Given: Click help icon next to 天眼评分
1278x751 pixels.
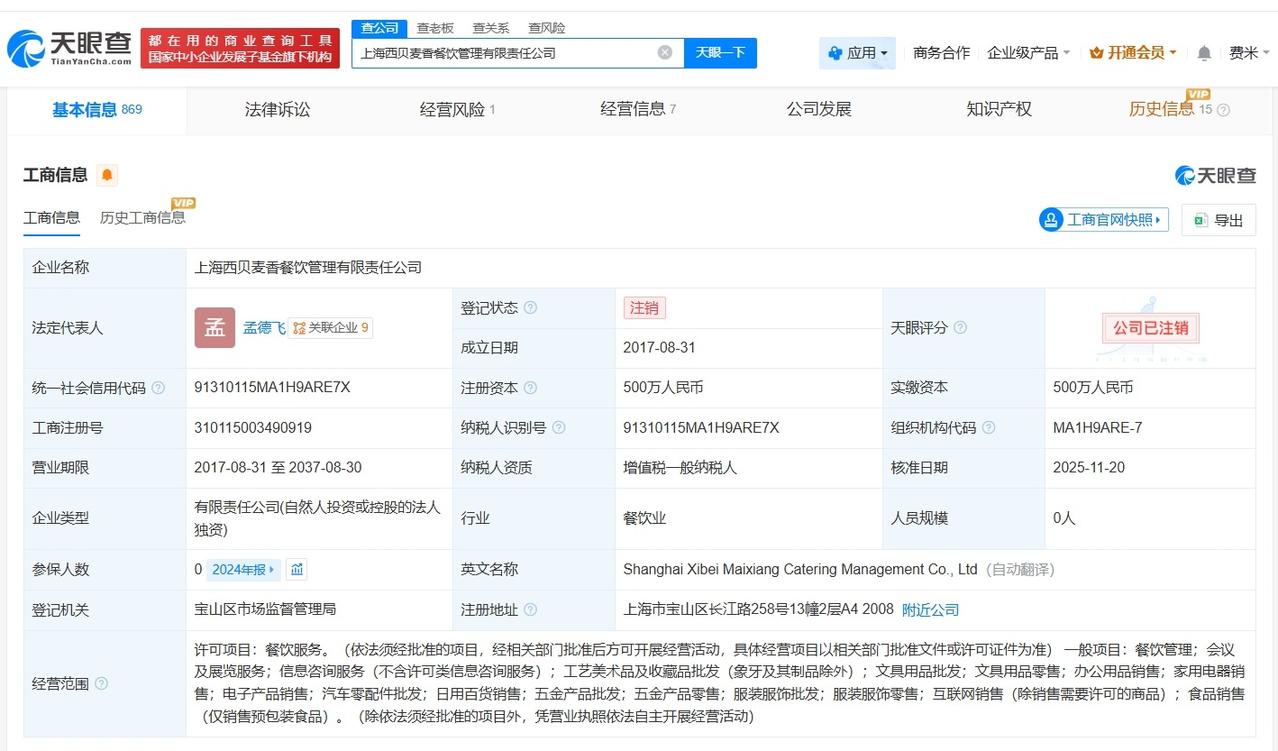Looking at the screenshot, I should tap(960, 328).
